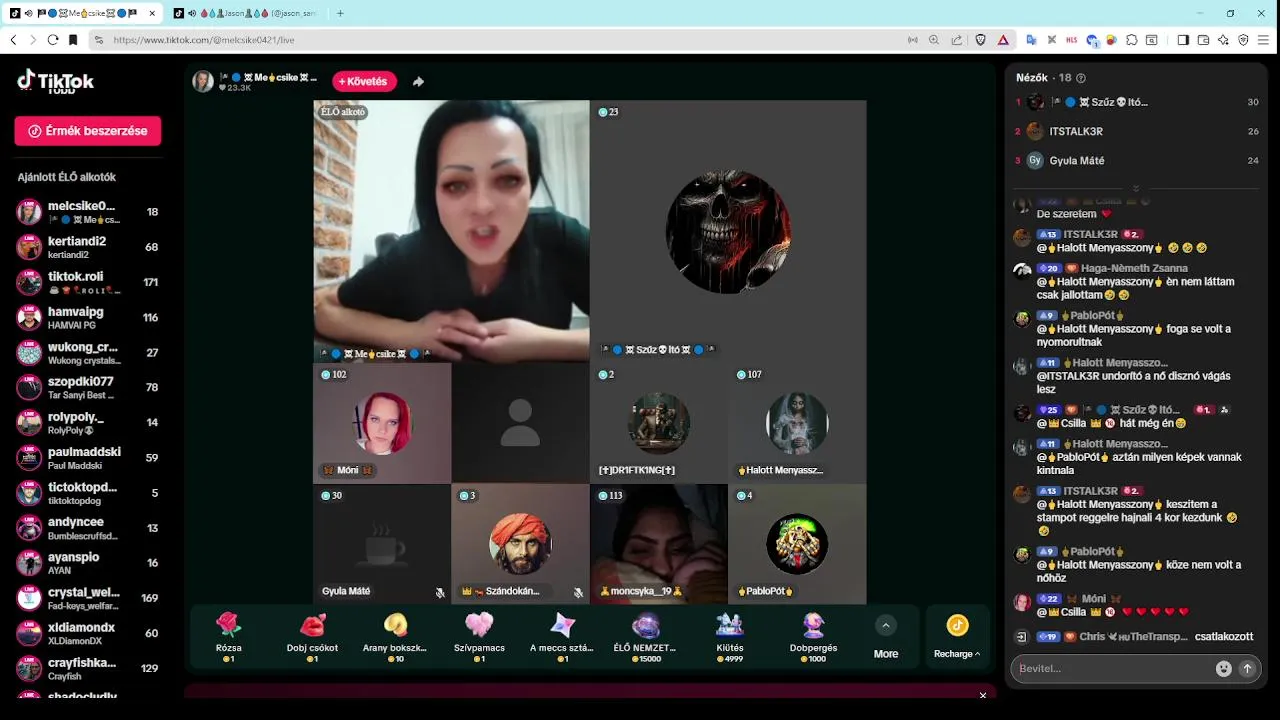Open crayfishka... live from recommended list
Image resolution: width=1280 pixels, height=720 pixels.
click(88, 668)
